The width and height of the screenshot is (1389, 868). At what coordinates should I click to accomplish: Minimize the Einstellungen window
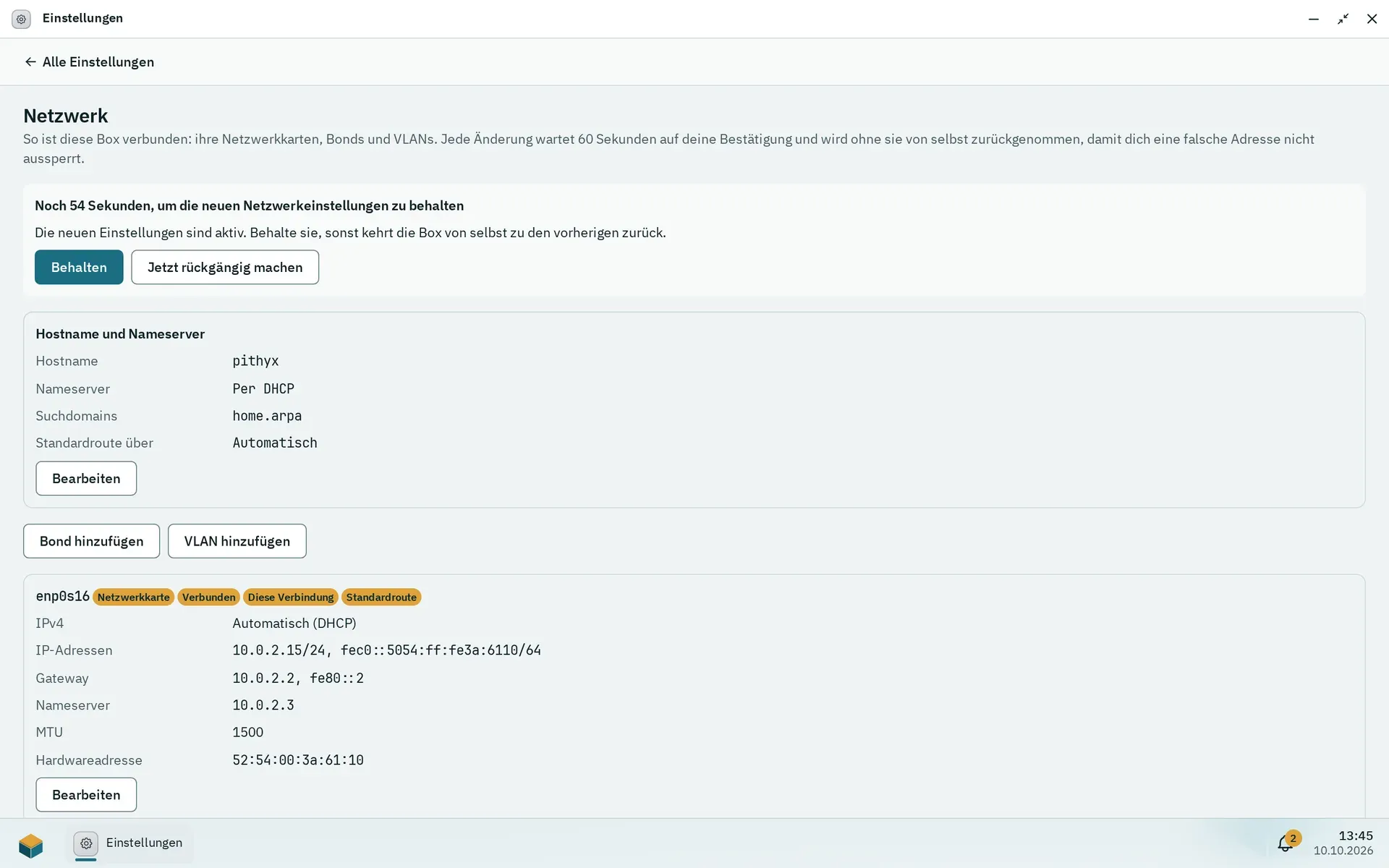tap(1314, 19)
